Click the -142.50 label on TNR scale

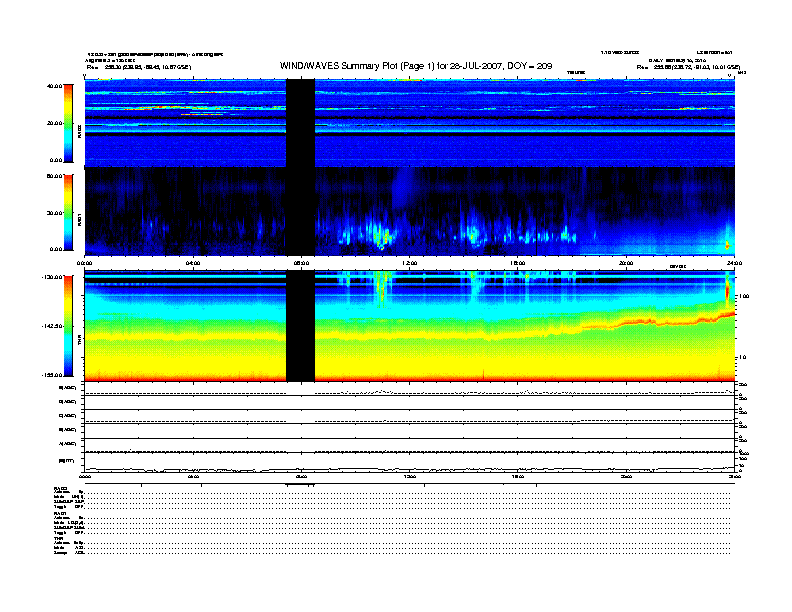[x=52, y=326]
